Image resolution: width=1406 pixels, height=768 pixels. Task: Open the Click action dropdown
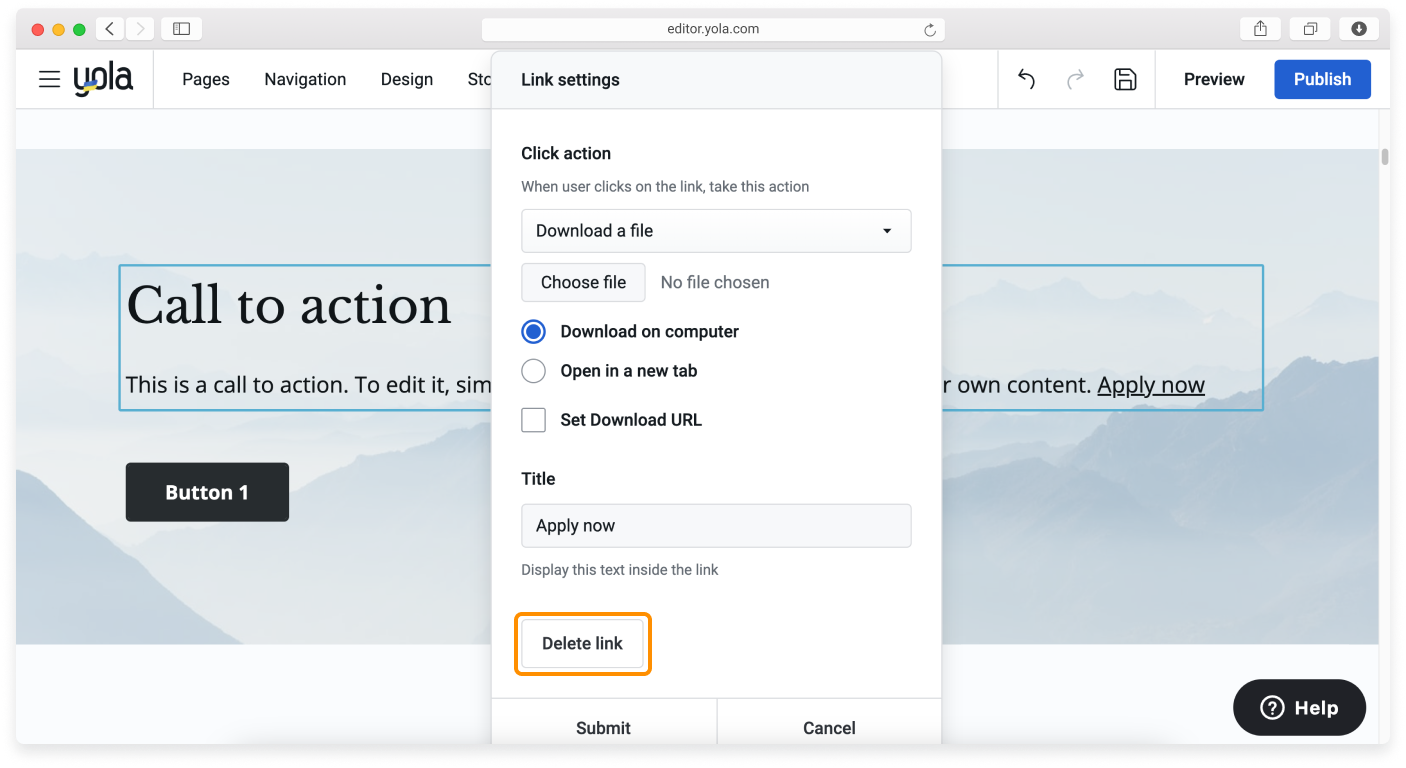(x=716, y=231)
